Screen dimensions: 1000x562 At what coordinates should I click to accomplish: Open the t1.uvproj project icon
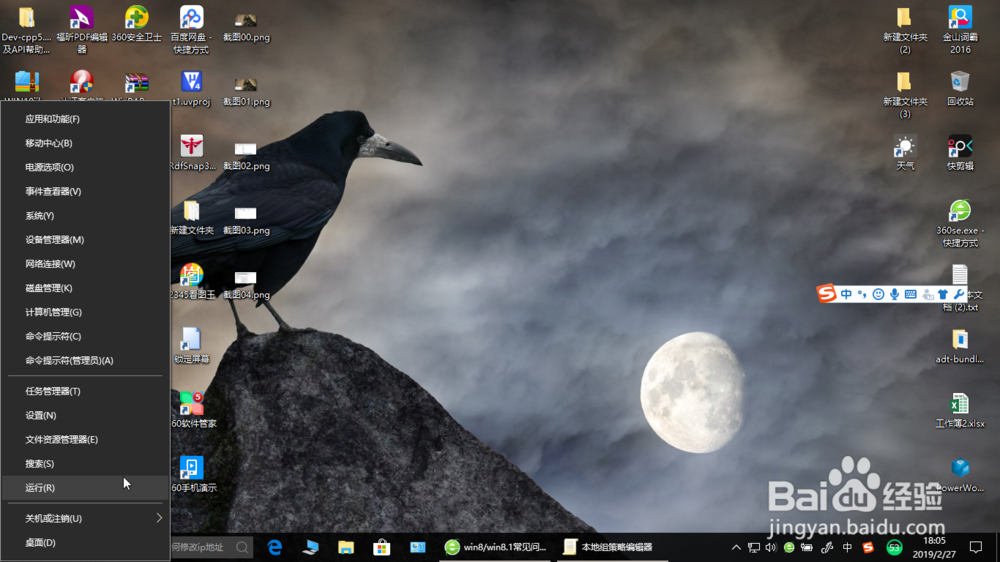pos(191,88)
